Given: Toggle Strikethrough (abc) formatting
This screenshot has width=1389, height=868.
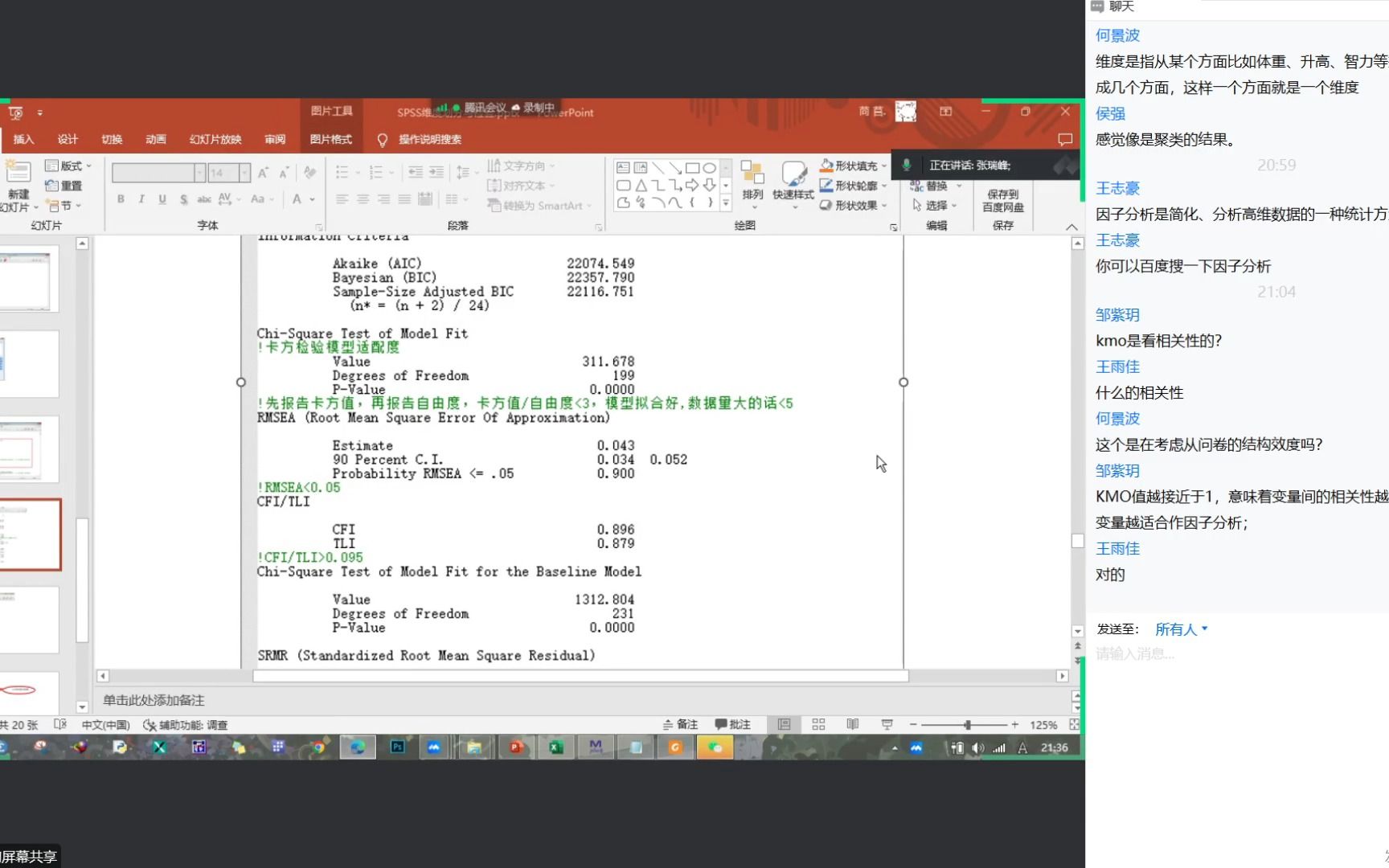Looking at the screenshot, I should [204, 199].
